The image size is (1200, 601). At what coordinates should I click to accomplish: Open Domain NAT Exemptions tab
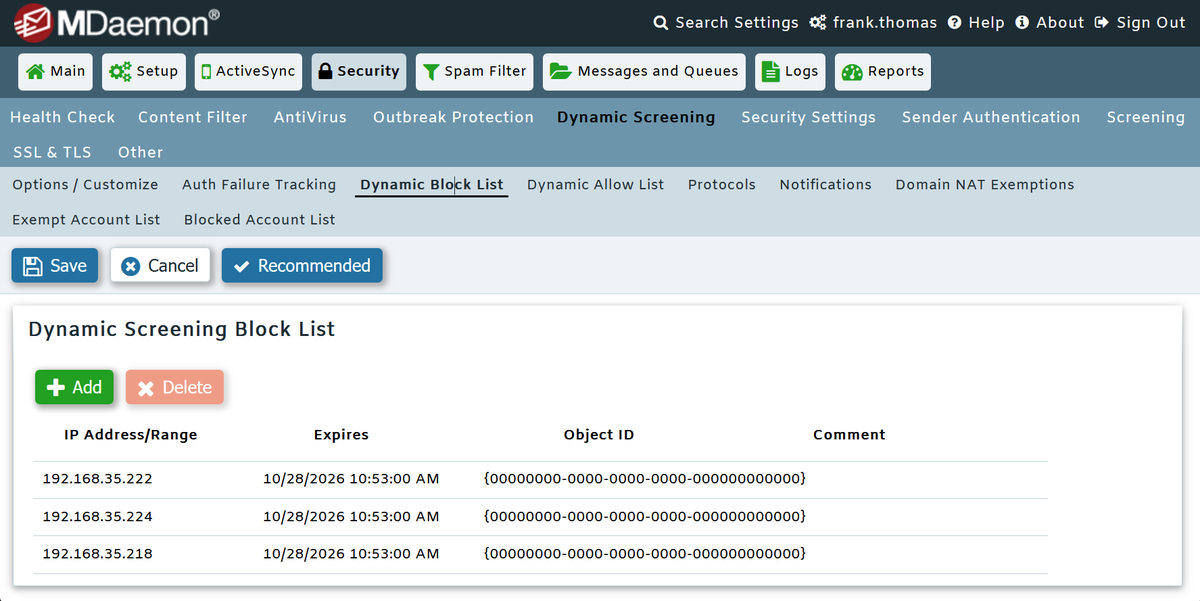[x=985, y=185]
